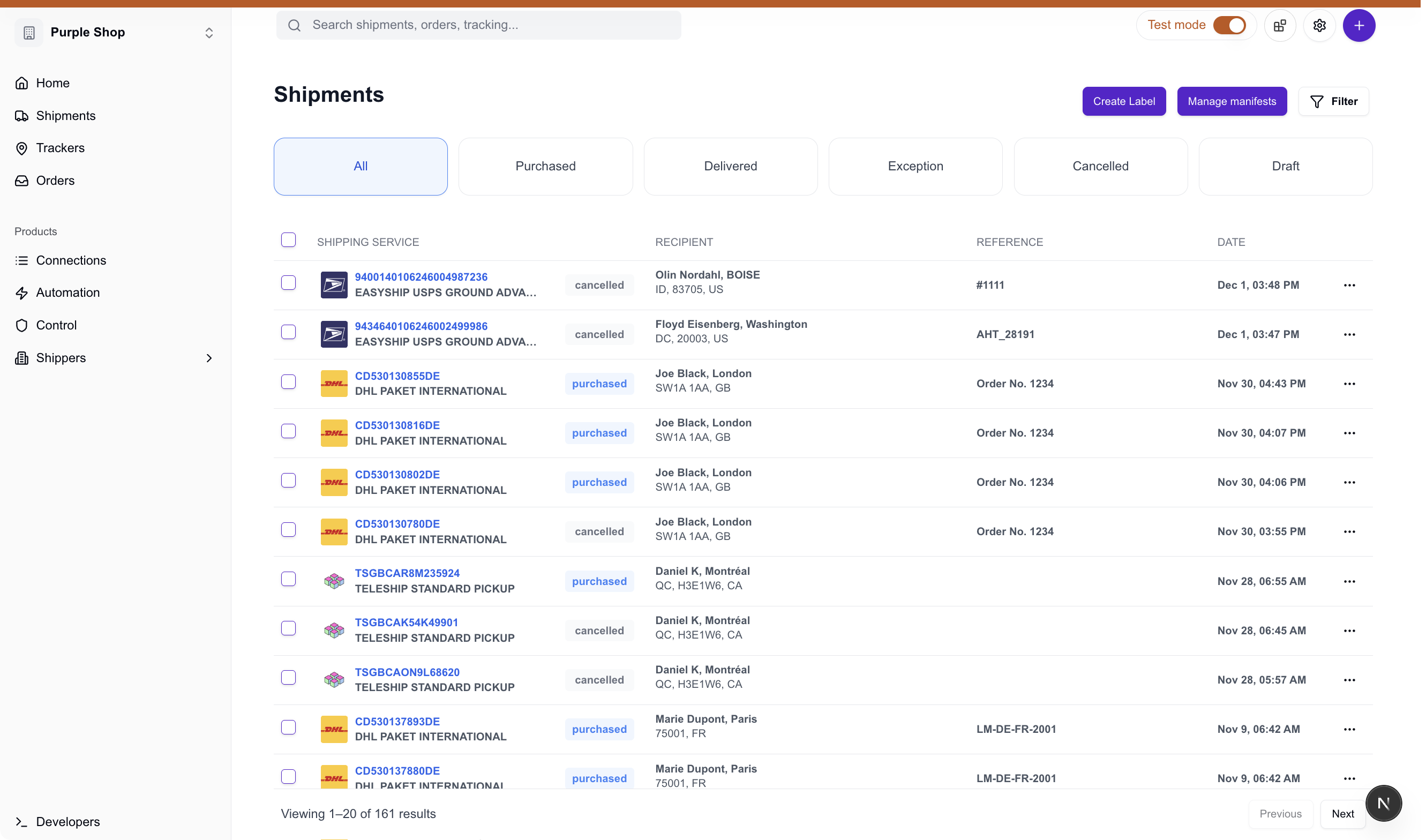Click the purchased status badge for CD530130802DE

pos(599,482)
